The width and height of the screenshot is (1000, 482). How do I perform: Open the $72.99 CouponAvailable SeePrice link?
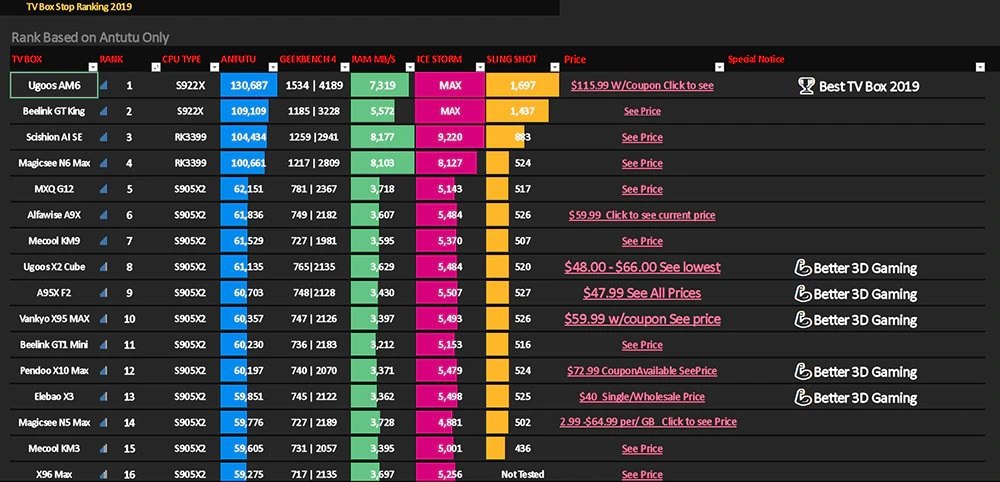pyautogui.click(x=642, y=371)
